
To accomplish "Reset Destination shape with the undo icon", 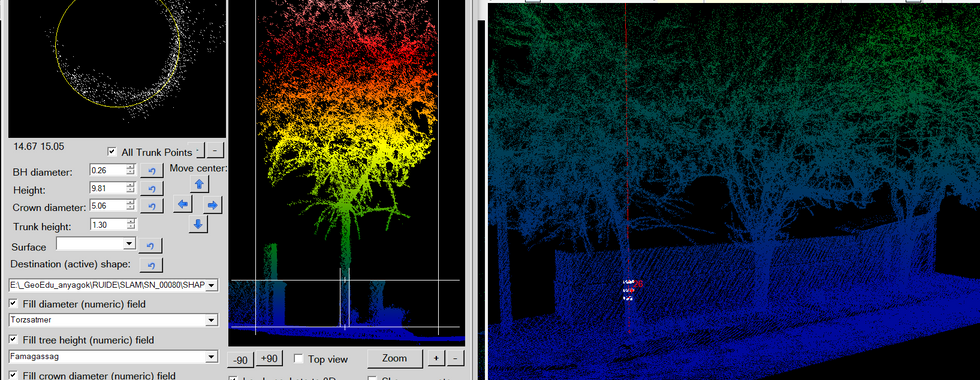I will [x=151, y=265].
